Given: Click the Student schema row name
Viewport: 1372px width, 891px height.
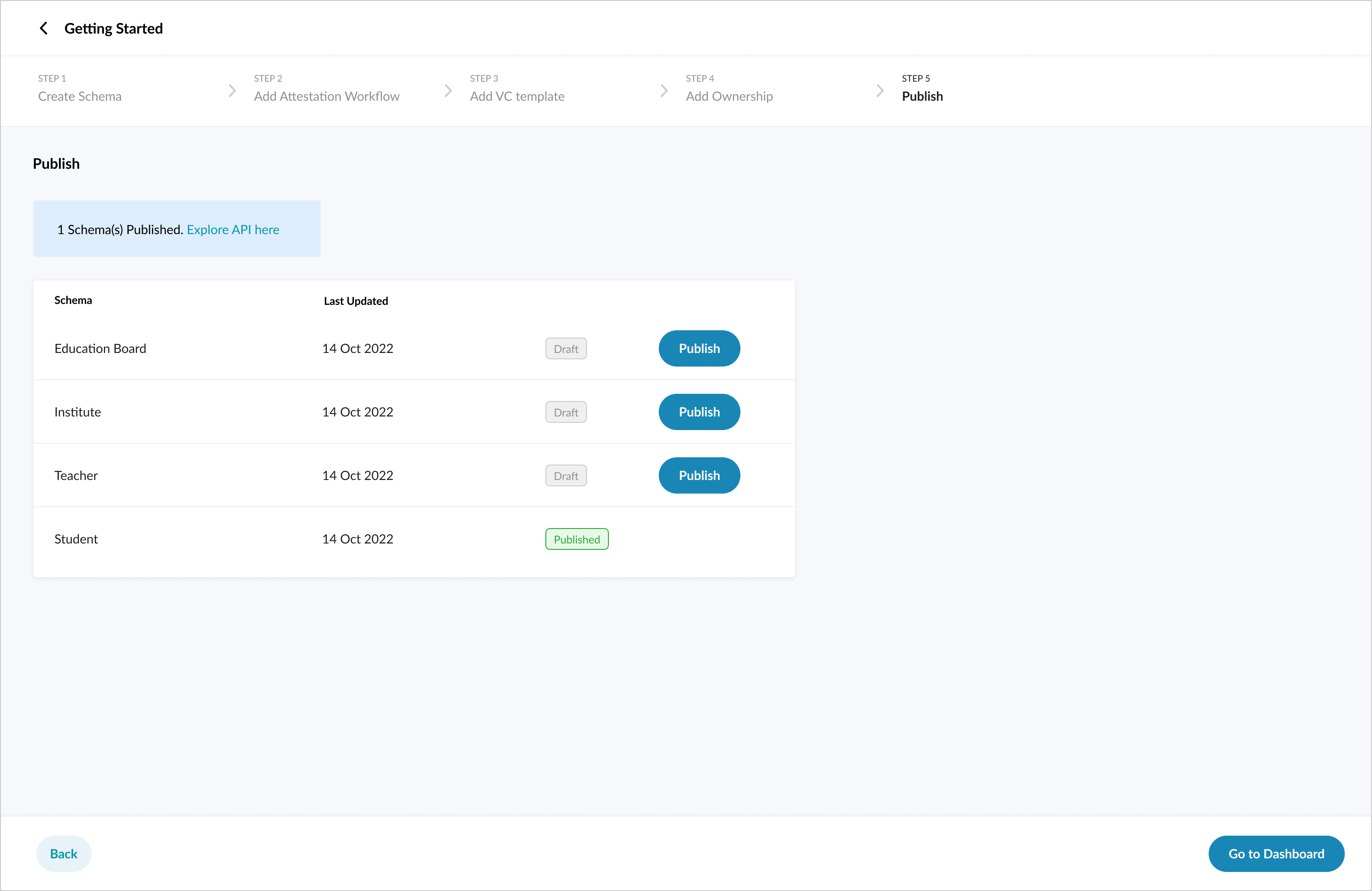Looking at the screenshot, I should (x=76, y=539).
